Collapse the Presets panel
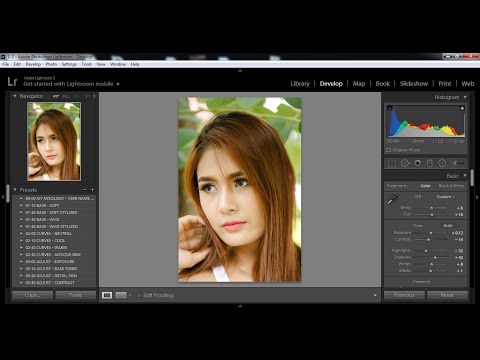The height and width of the screenshot is (360, 480). 15,190
